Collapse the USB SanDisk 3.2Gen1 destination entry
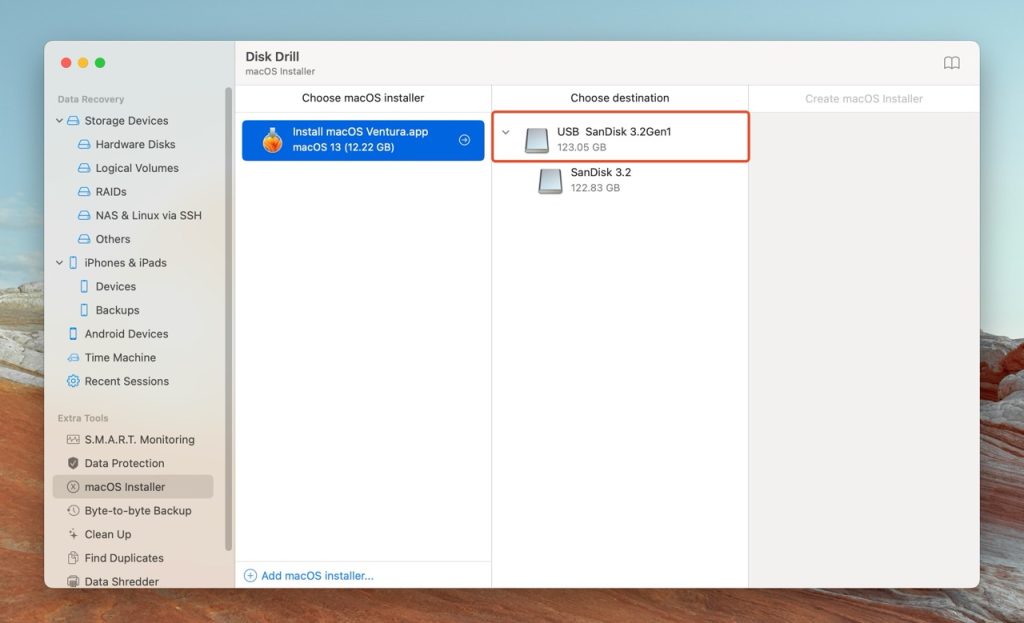The height and width of the screenshot is (623, 1024). pos(506,132)
